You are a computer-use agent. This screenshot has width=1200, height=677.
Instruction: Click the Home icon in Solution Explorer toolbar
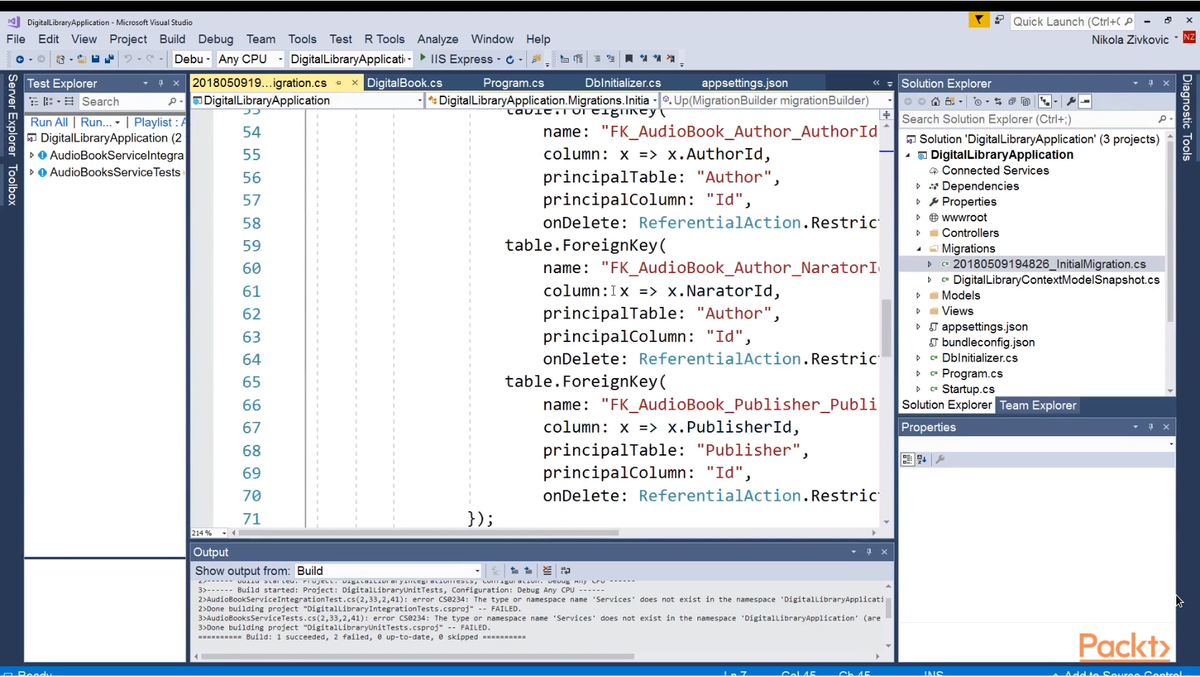pyautogui.click(x=935, y=101)
